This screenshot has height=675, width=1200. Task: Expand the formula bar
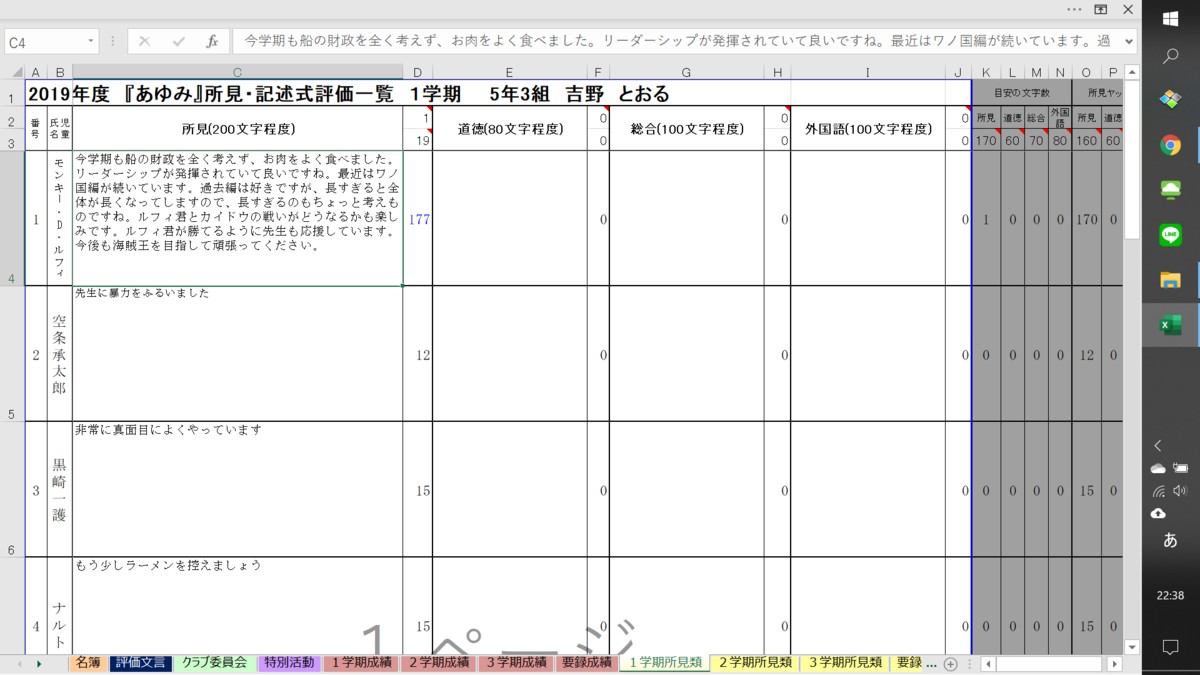click(1129, 42)
